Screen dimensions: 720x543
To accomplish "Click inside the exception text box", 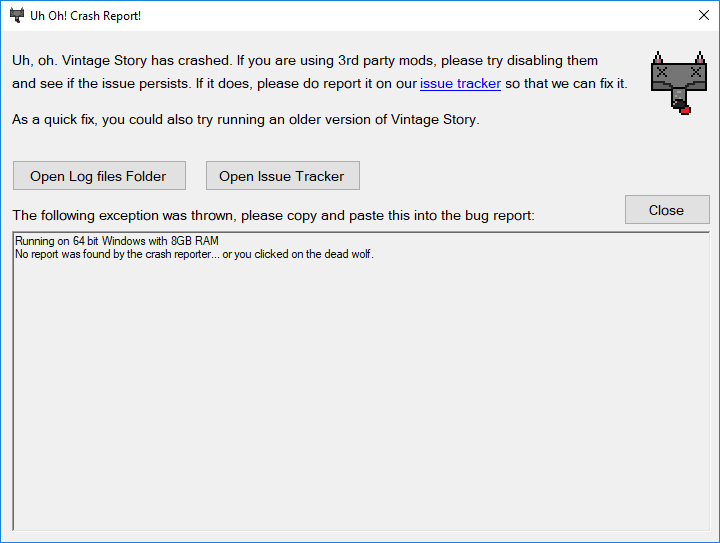I will [361, 381].
